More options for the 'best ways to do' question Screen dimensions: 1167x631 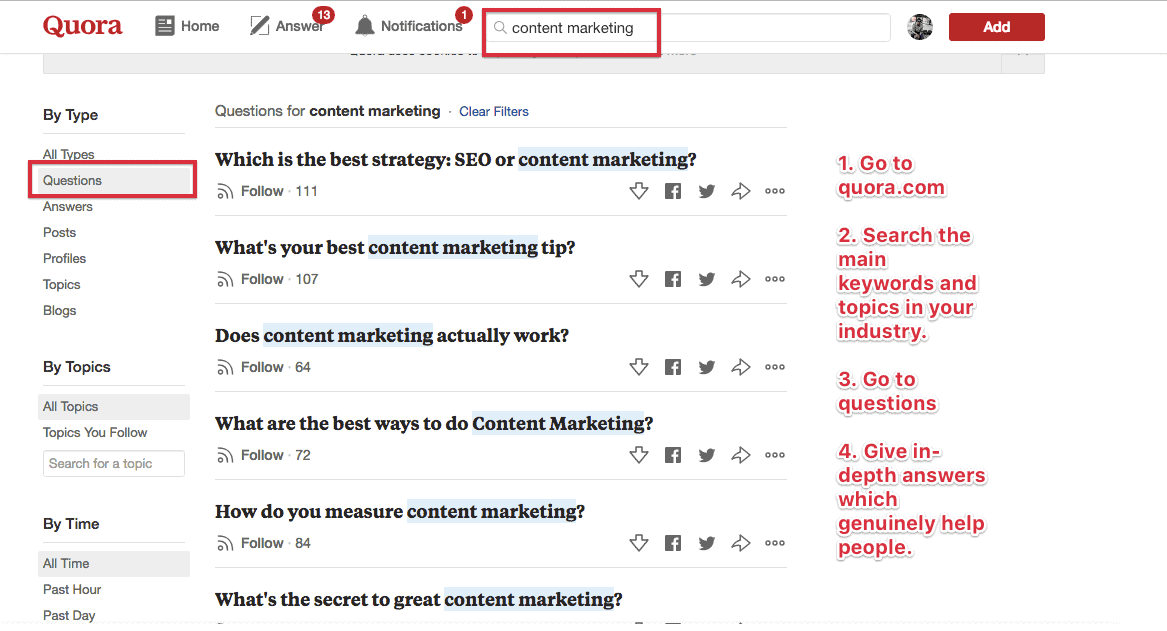pos(775,455)
